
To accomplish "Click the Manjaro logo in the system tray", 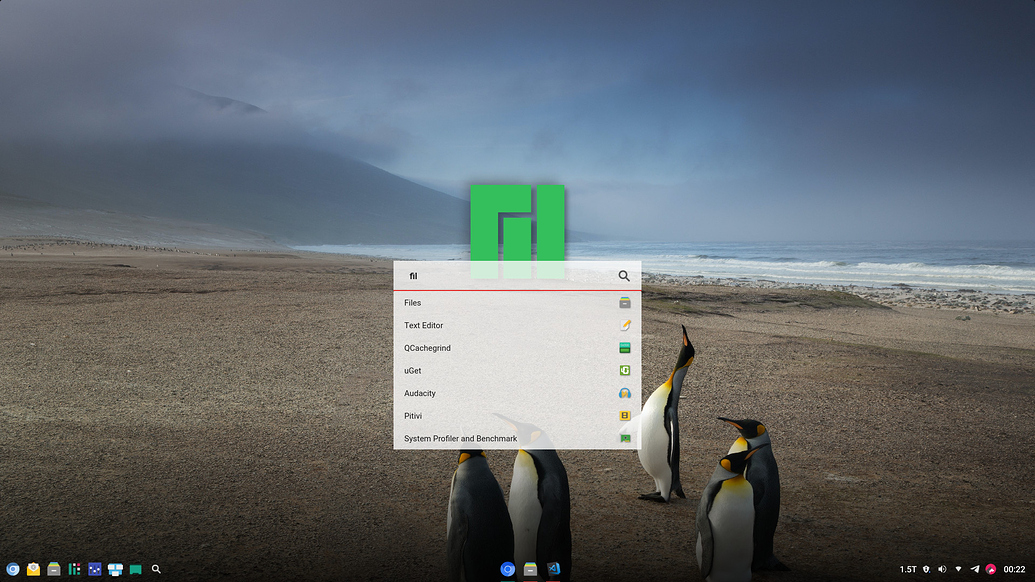I will [990, 568].
